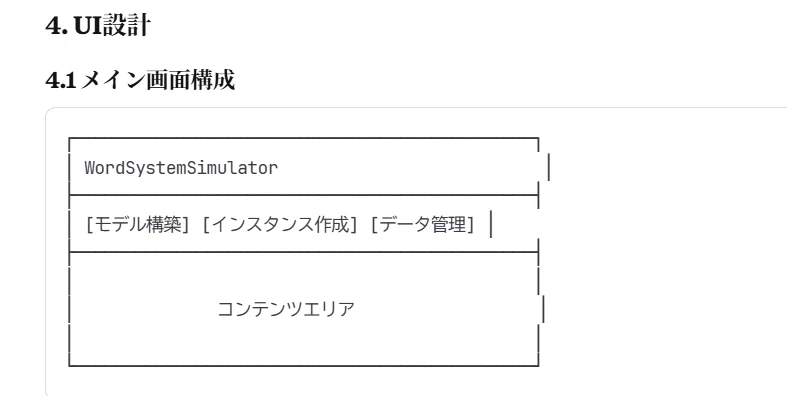Click blank space between Simulator text and right border
Screen dimensions: 787x396
click(407, 168)
